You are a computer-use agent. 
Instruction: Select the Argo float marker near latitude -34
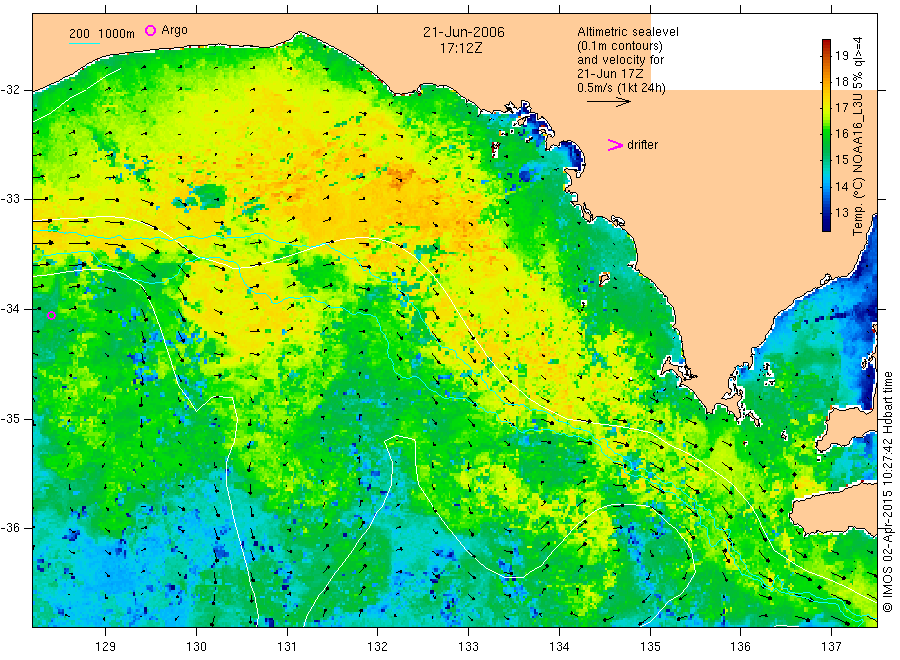pos(51,315)
